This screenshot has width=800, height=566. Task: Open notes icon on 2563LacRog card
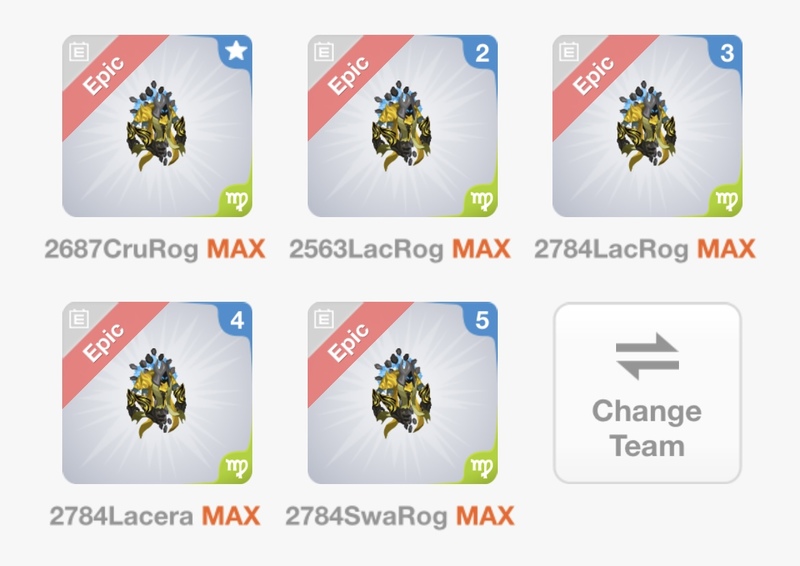coord(324,52)
